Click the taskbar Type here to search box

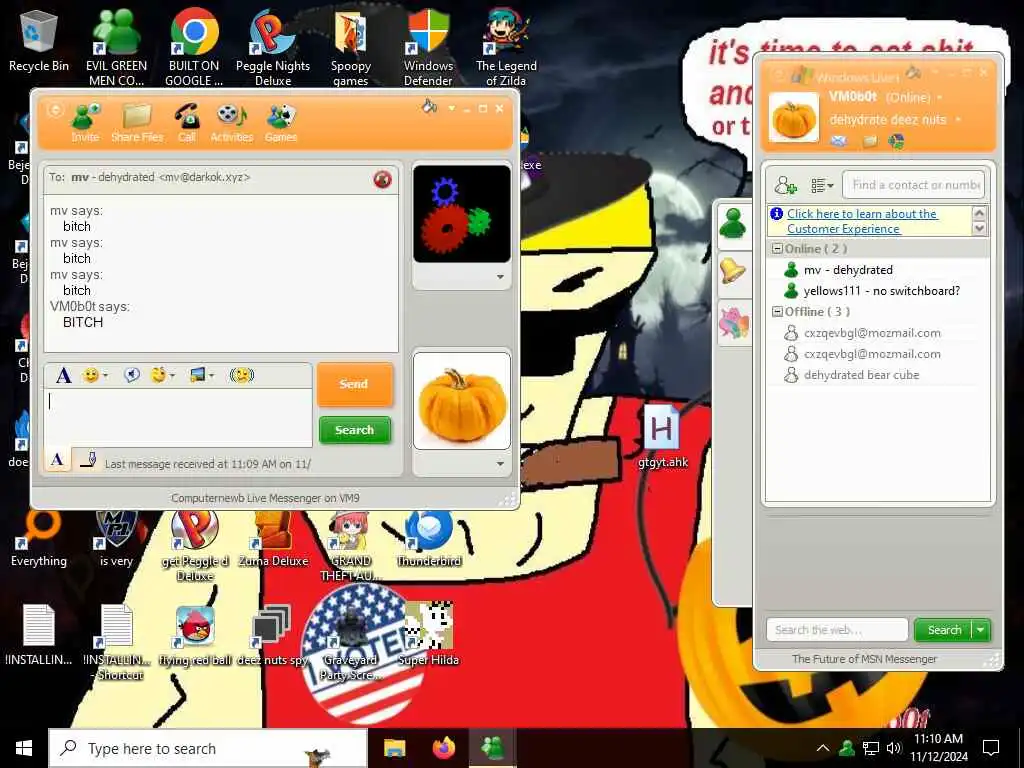[208, 748]
